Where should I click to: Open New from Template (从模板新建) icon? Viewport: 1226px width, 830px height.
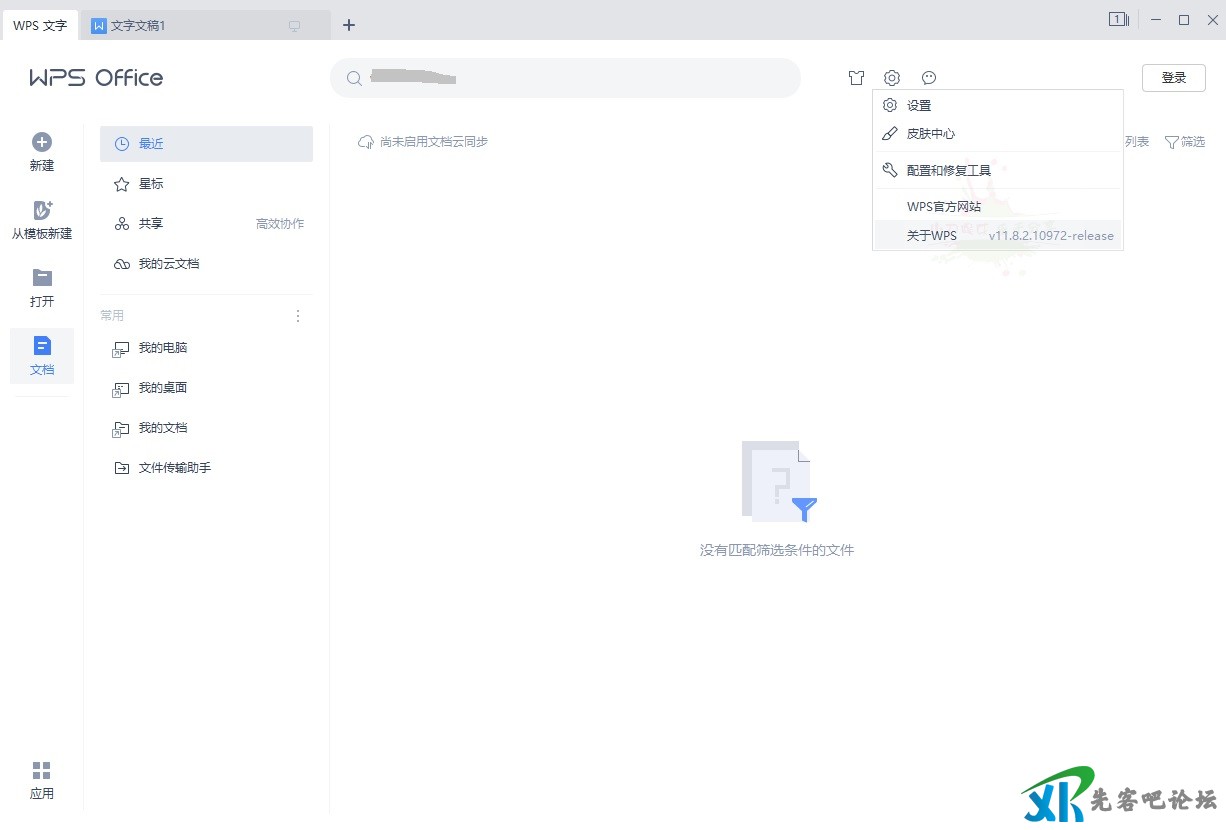click(42, 210)
